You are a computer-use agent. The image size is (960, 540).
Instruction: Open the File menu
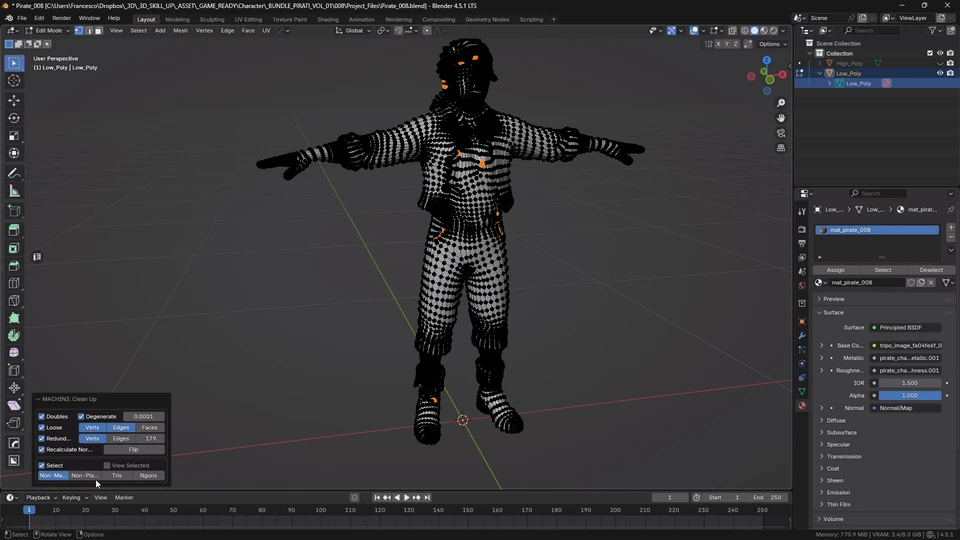click(22, 18)
